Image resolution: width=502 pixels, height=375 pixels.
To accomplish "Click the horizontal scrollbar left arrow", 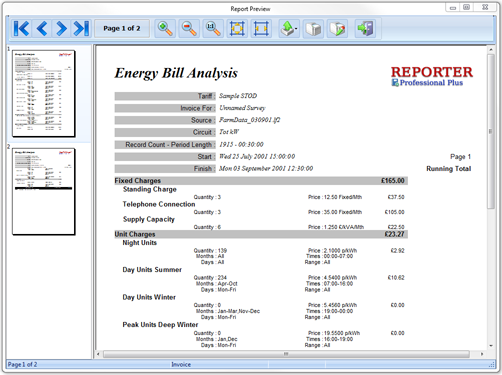I will (x=98, y=354).
